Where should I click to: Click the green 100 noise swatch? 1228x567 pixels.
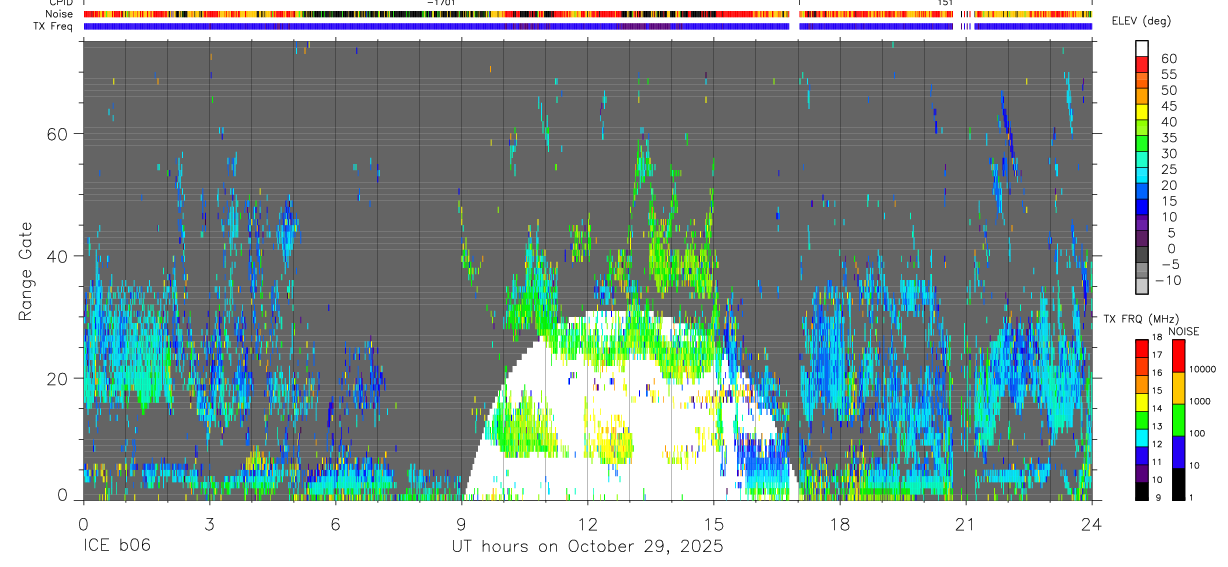pos(1179,420)
